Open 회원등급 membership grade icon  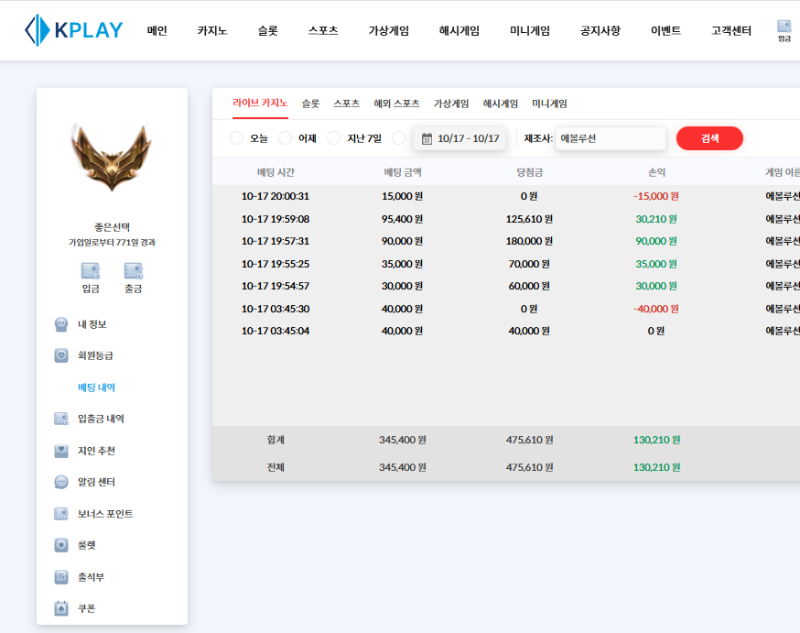point(61,355)
